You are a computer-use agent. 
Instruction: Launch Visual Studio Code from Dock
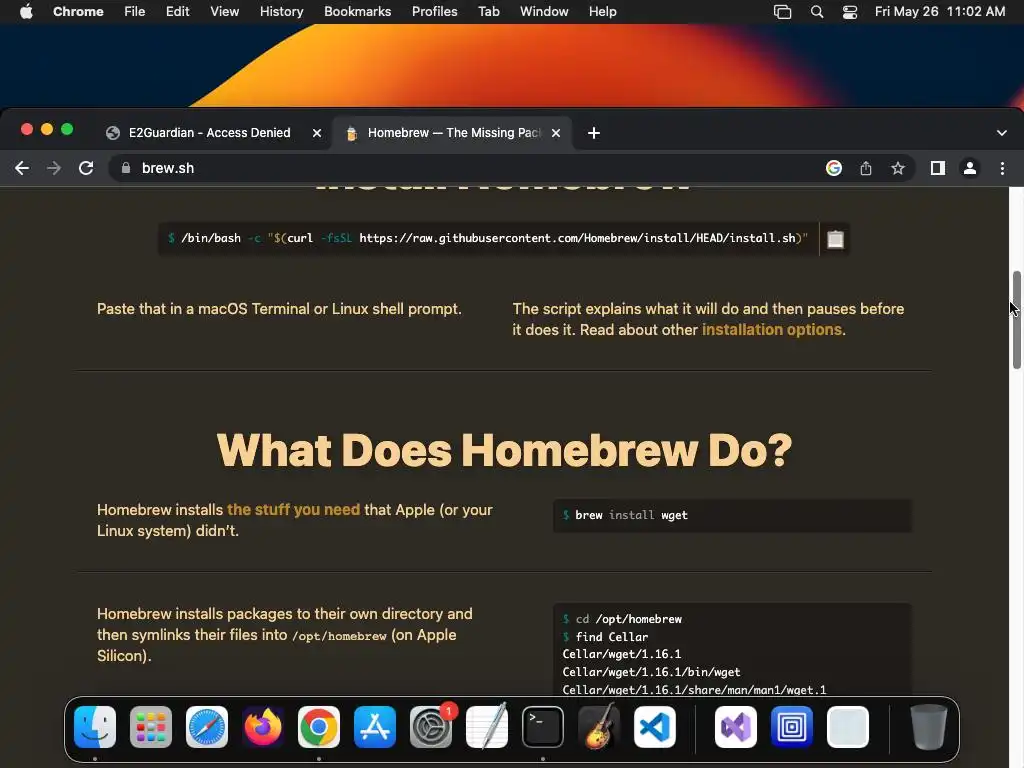pyautogui.click(x=655, y=727)
